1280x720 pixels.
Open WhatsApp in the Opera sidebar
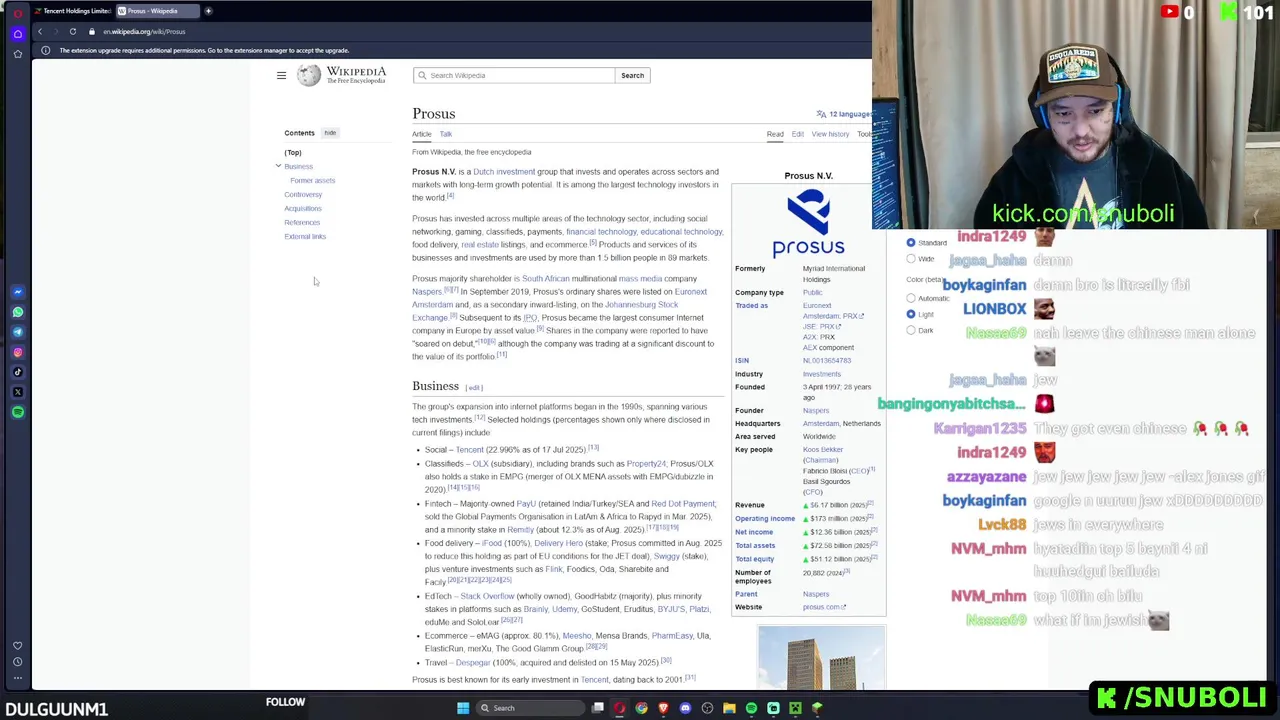pyautogui.click(x=18, y=312)
